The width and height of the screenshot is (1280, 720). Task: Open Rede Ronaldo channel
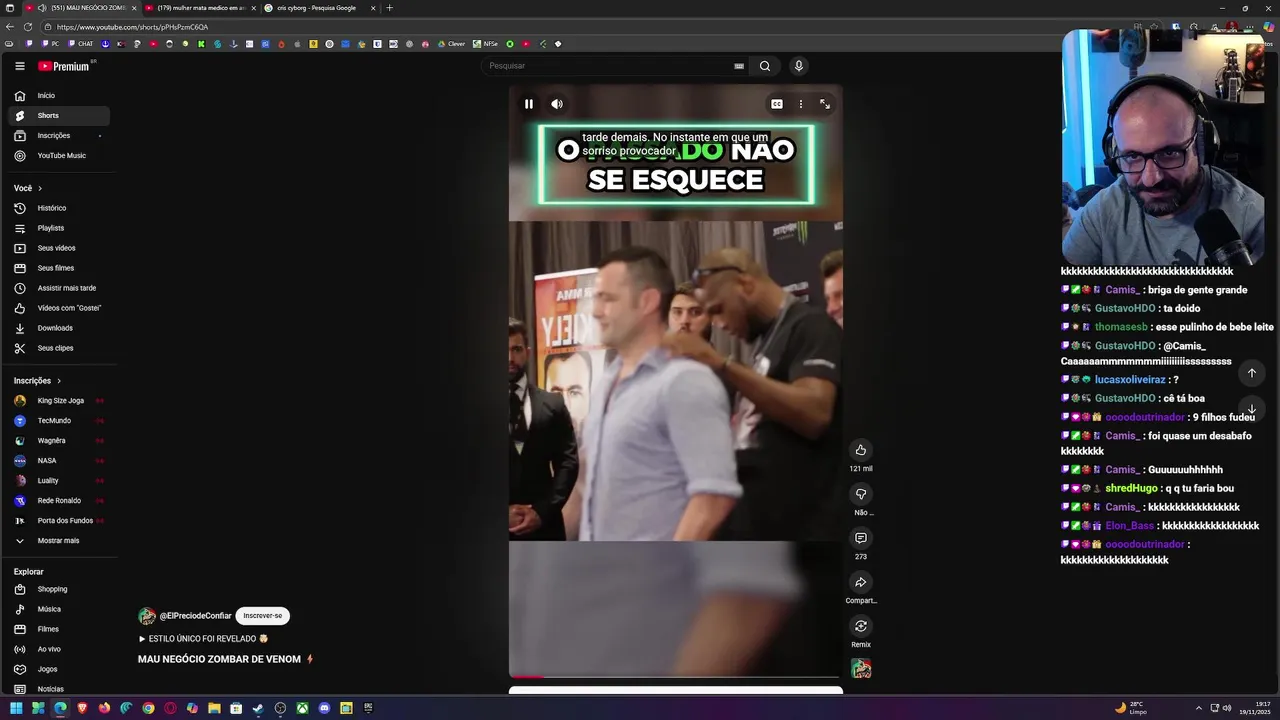59,501
